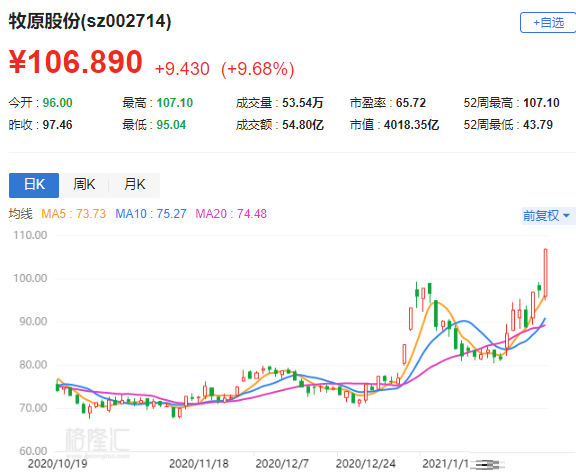Click the 80.00 price axis label
This screenshot has width=576, height=473.
(x=33, y=365)
